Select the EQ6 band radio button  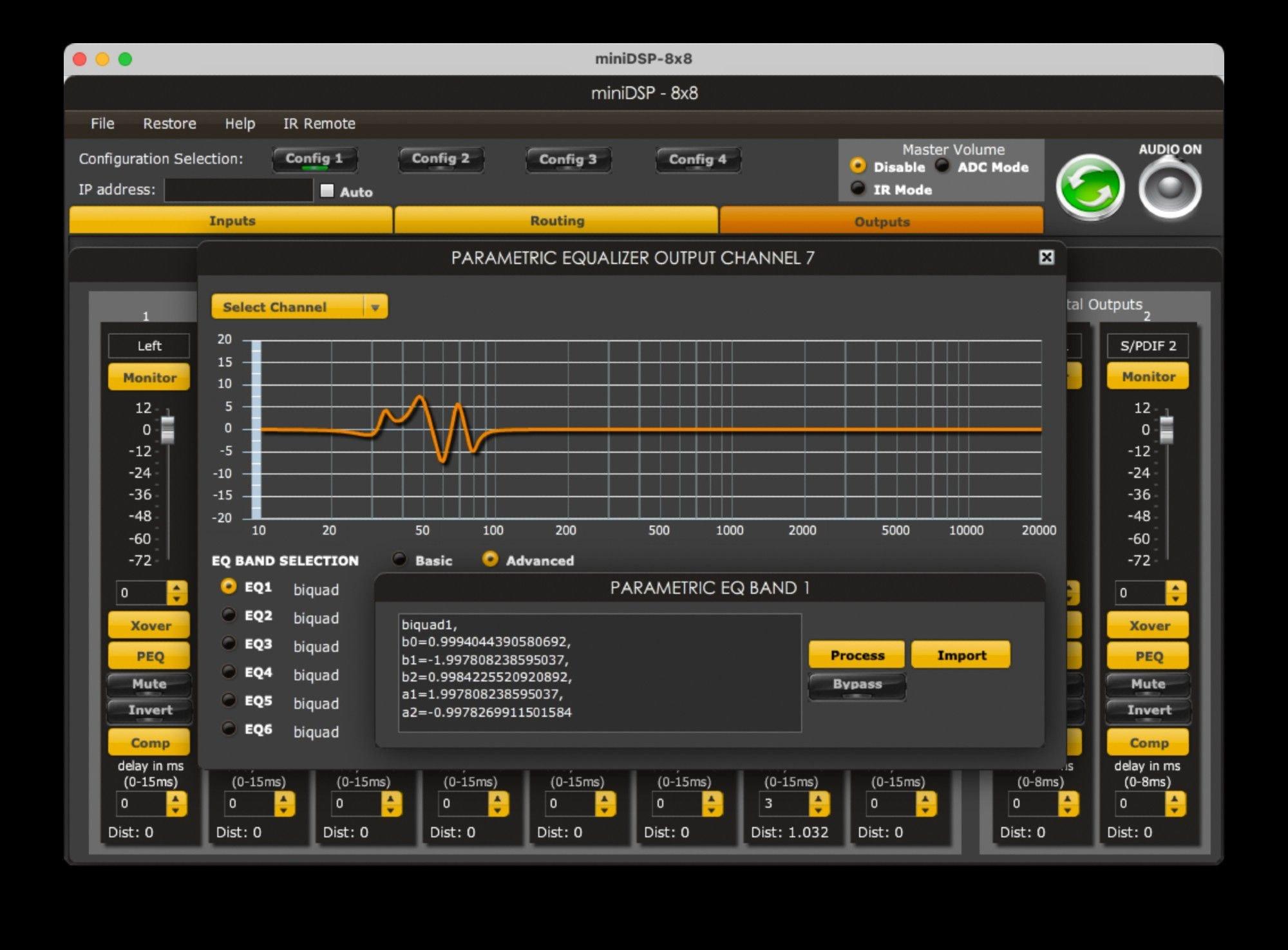[229, 728]
